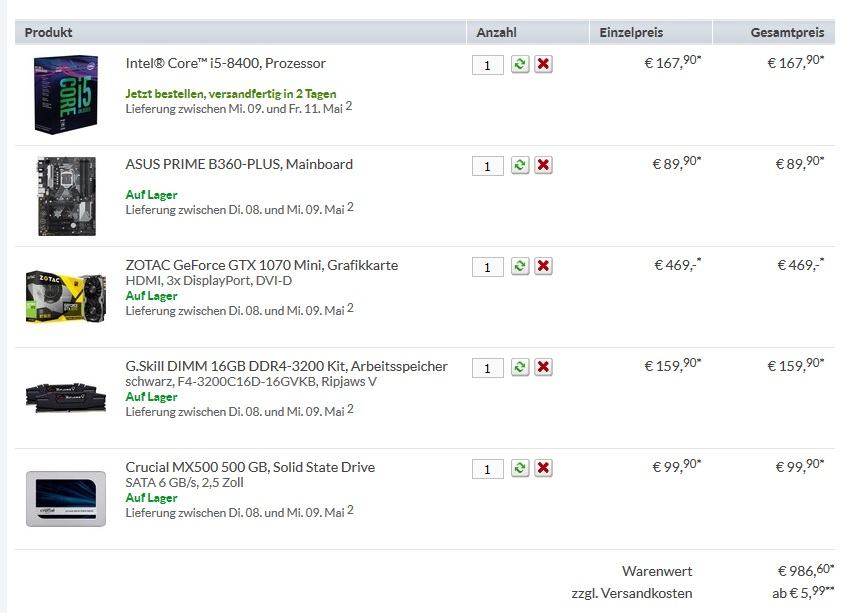
Task: Click green refresh icon for Intel Core i5-8400
Action: coord(520,64)
